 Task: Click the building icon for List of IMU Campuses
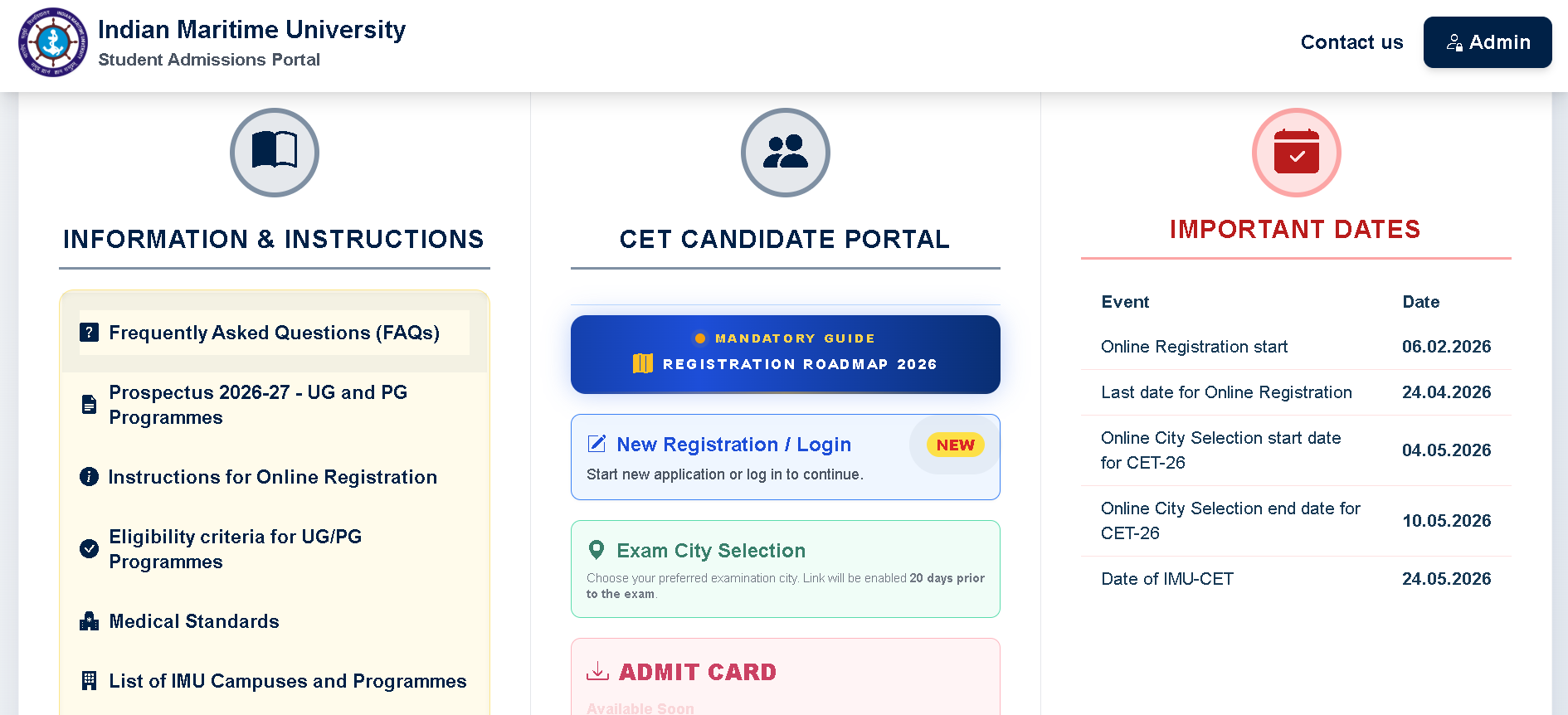(89, 681)
